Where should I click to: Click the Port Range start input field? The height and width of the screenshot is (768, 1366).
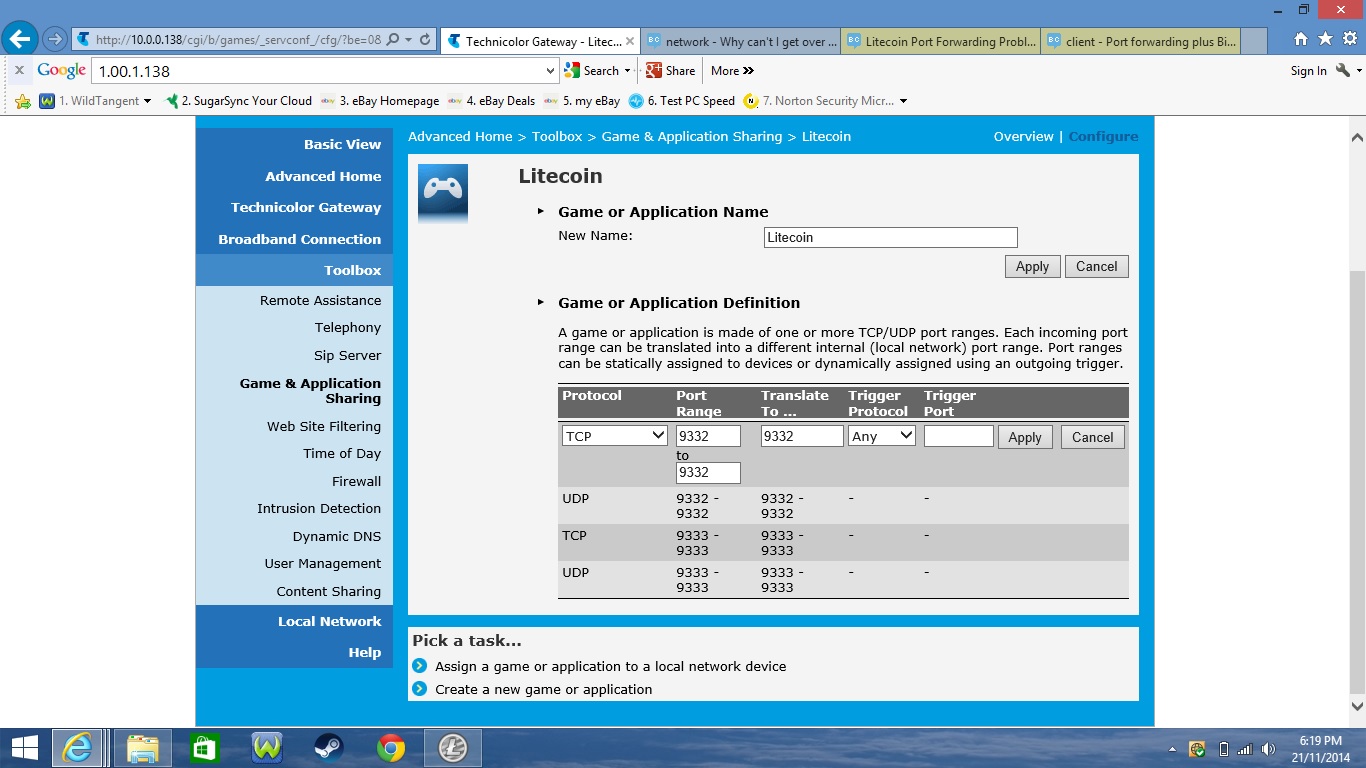708,436
